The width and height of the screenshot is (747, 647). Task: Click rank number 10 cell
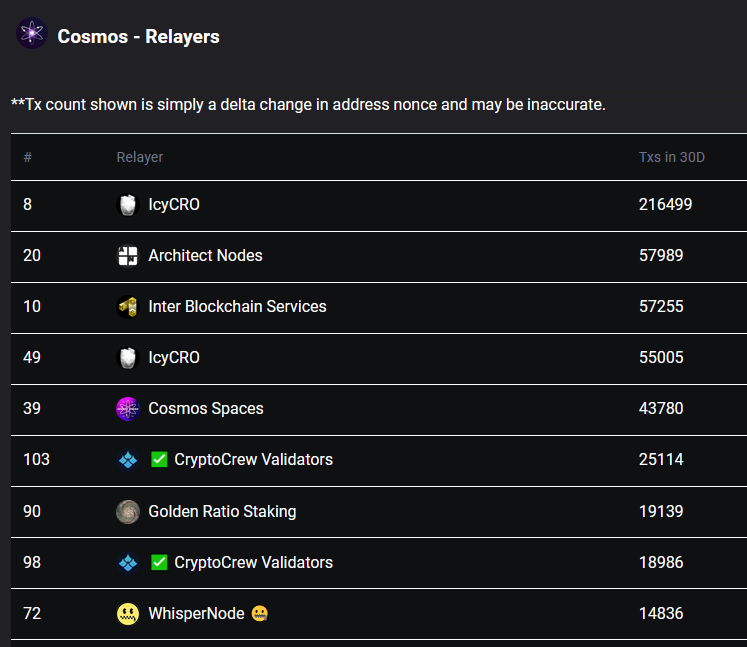32,307
